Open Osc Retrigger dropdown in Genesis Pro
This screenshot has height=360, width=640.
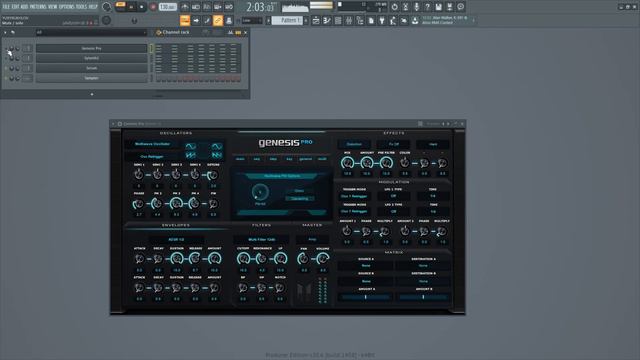(x=153, y=156)
